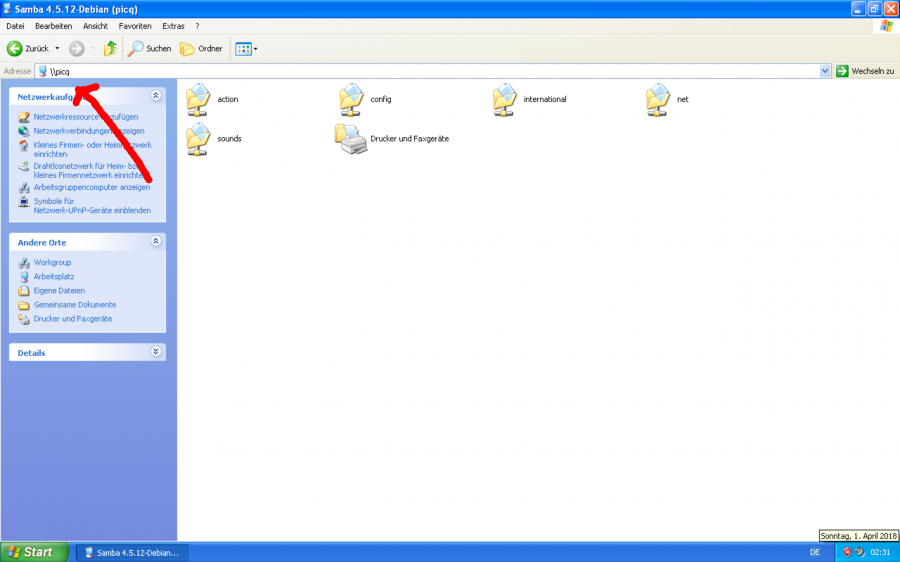Image resolution: width=900 pixels, height=562 pixels.
Task: Open the Suchen search pane
Action: (x=149, y=48)
